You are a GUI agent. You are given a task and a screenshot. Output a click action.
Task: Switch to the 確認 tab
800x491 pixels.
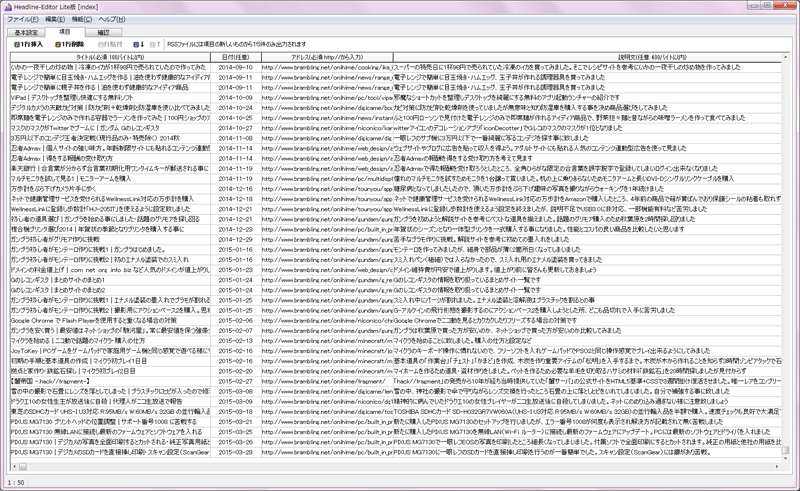tap(104, 32)
